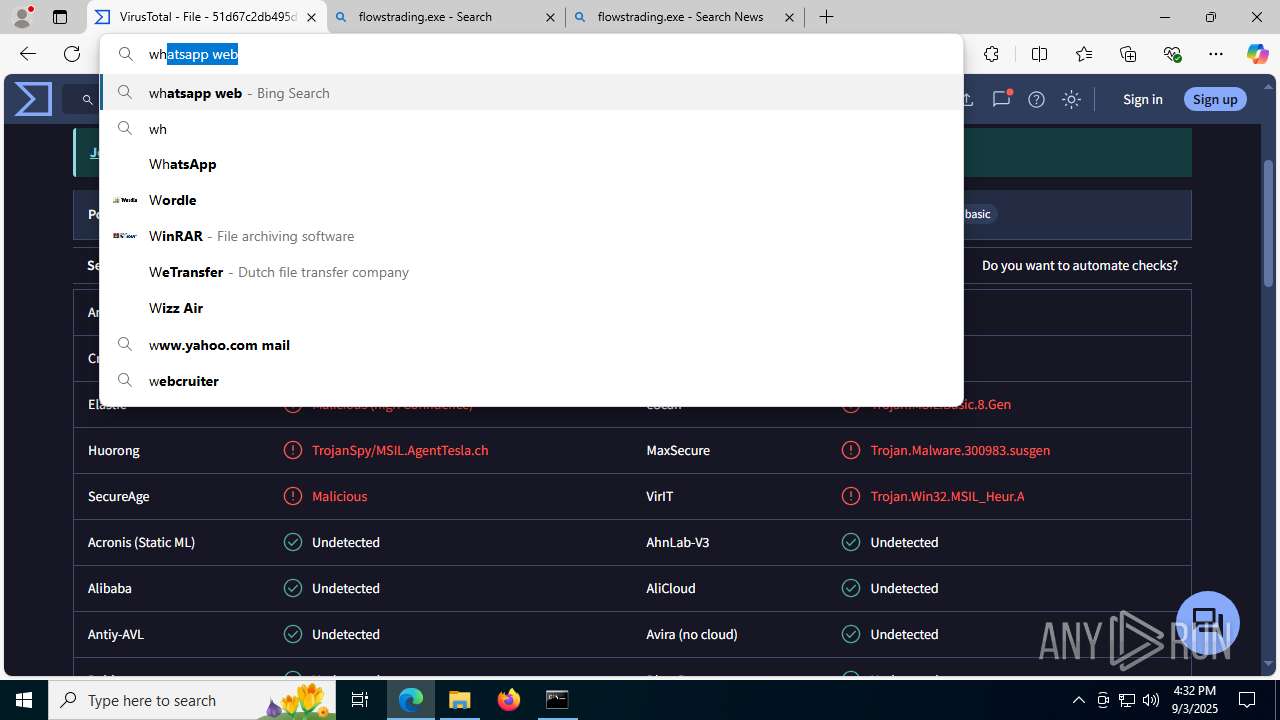The width and height of the screenshot is (1280, 720).
Task: Select 'www.yahoo.com mail' suggestion
Action: [531, 345]
